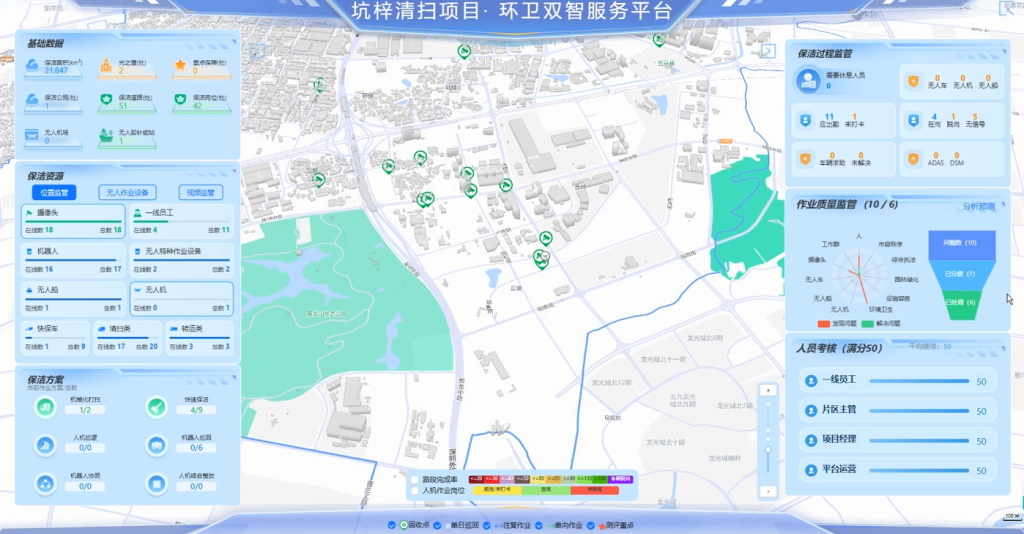Enable the 人机作业岗位 checkbox
Viewport: 1024px width, 534px height.
click(x=415, y=490)
